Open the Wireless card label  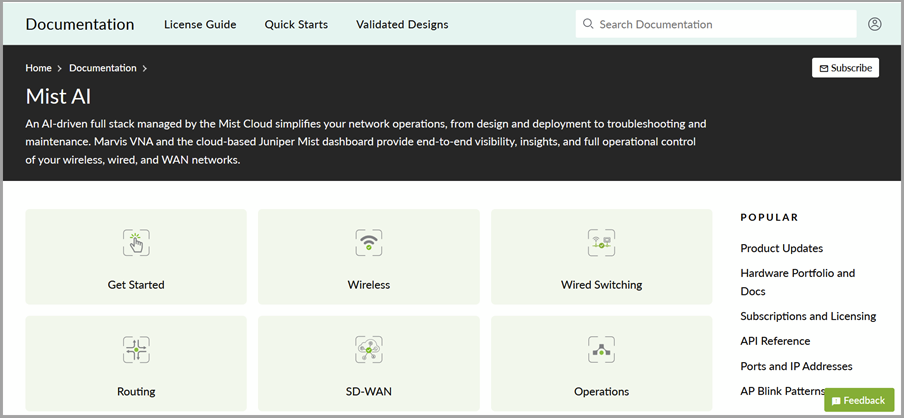point(369,285)
